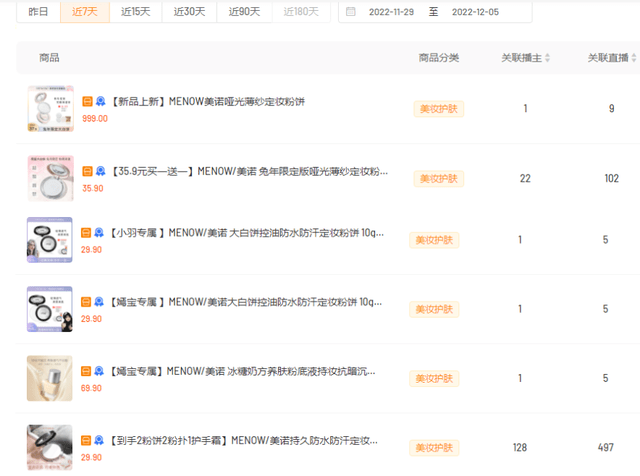Click price 999.00
Image resolution: width=640 pixels, height=476 pixels.
(x=95, y=119)
